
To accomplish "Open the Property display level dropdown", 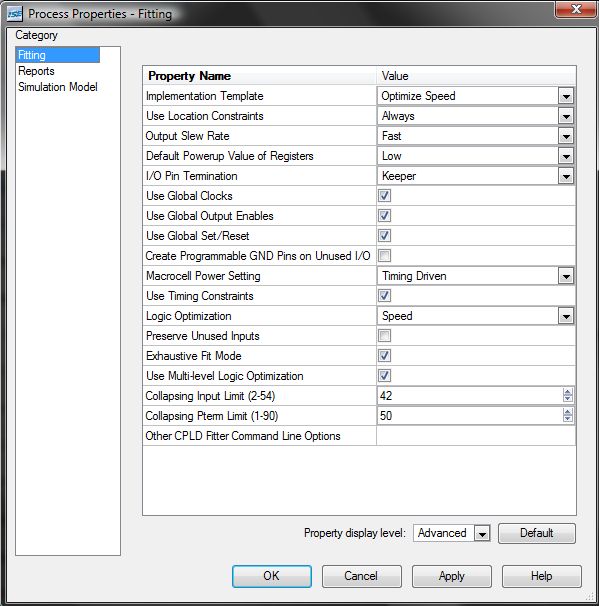I will click(x=482, y=534).
